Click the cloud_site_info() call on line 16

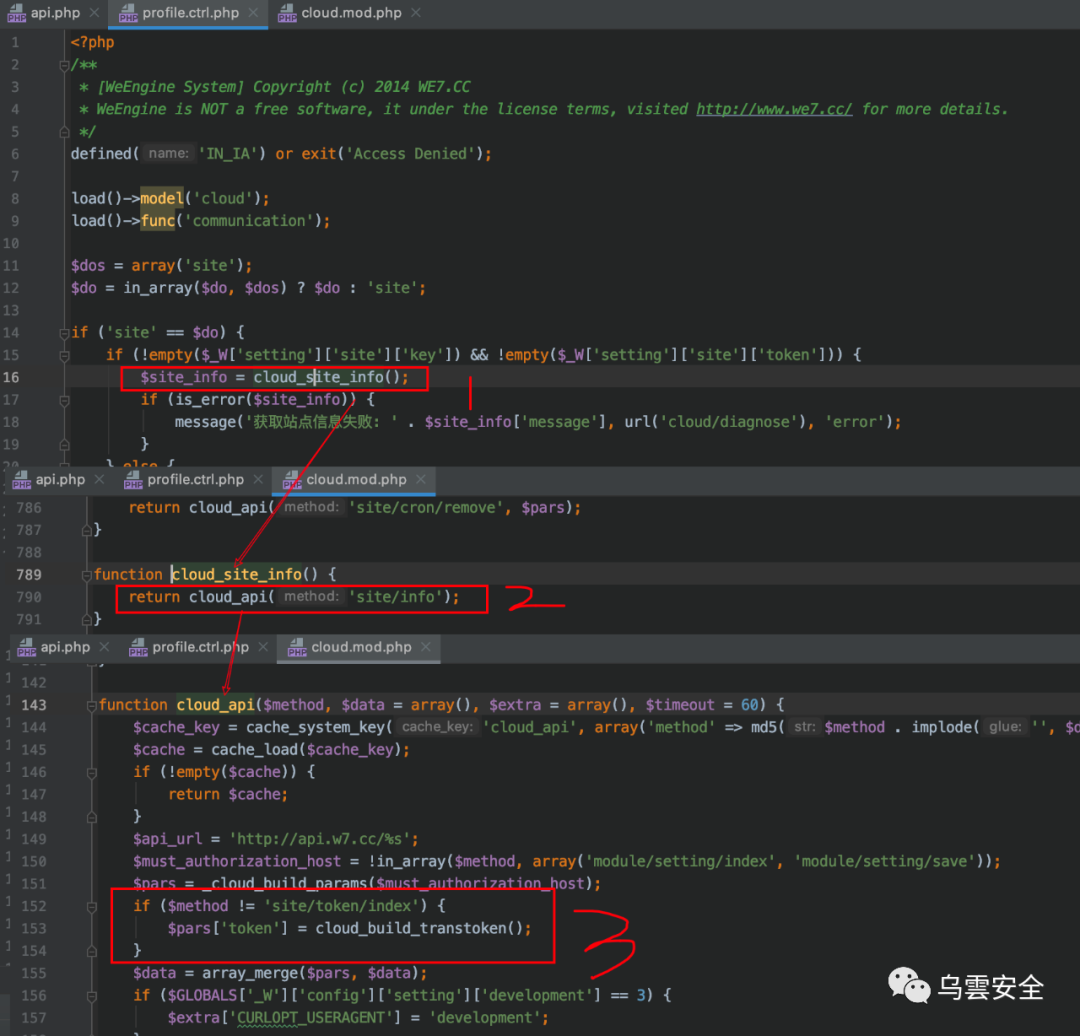pyautogui.click(x=326, y=377)
